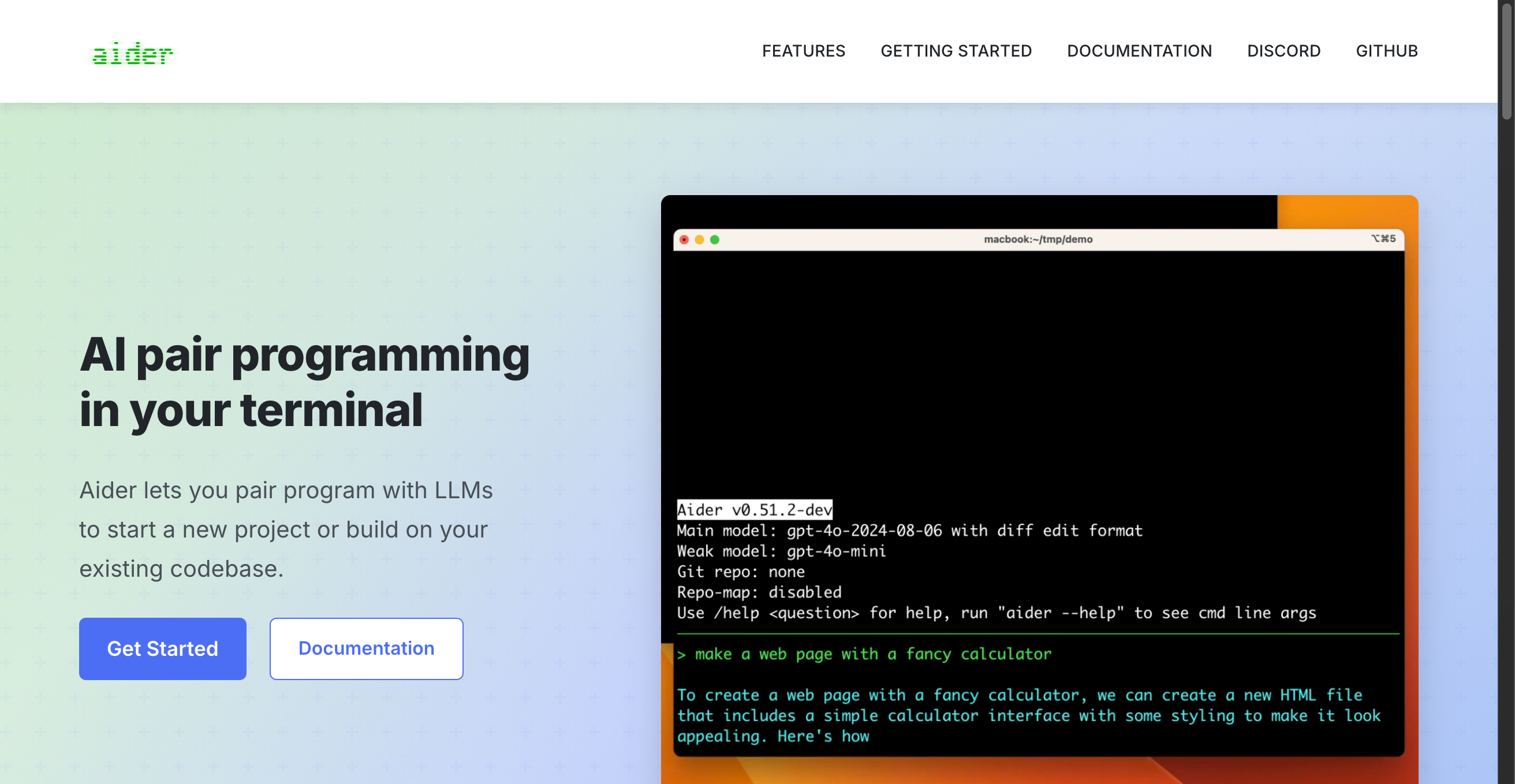Open the FEATURES nav item

(x=803, y=51)
